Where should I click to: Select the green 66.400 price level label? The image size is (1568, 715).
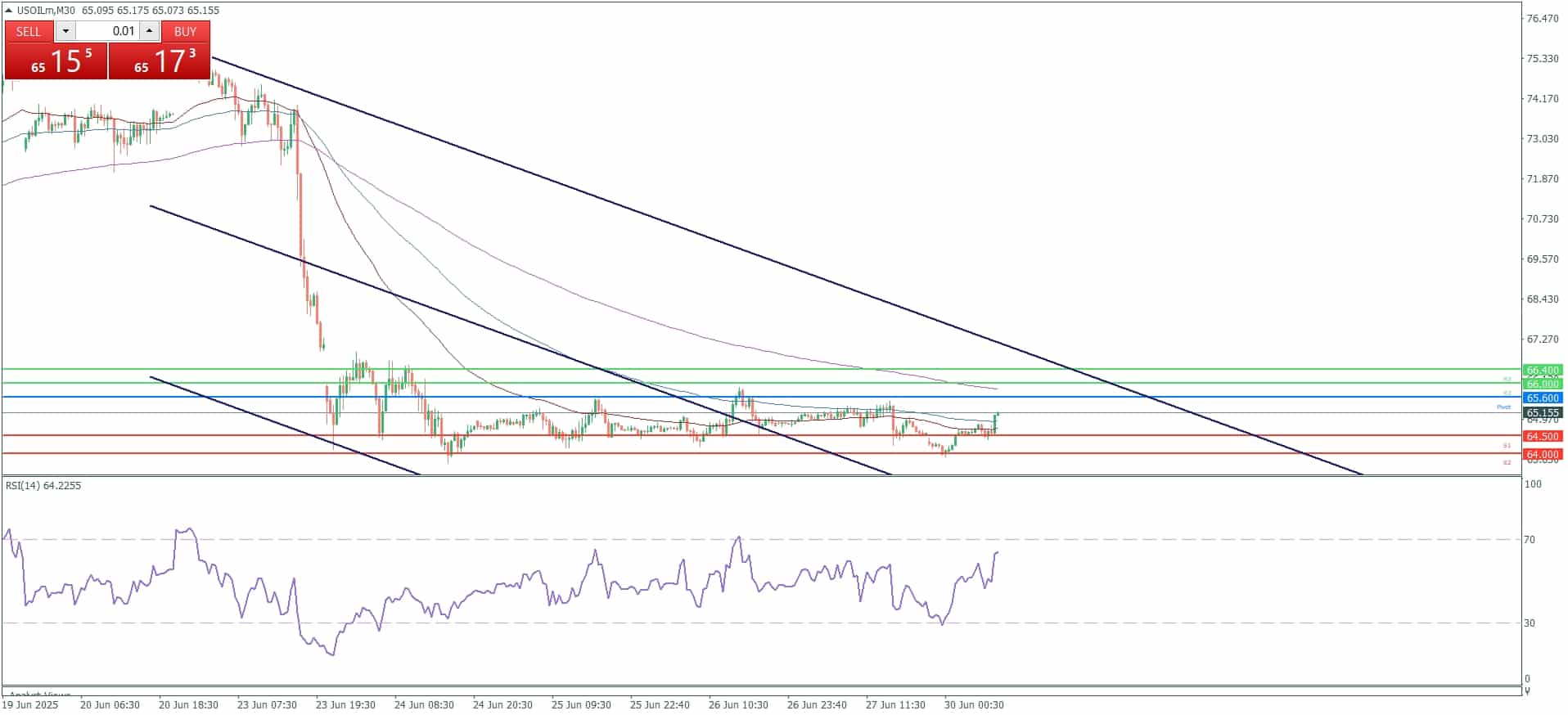pyautogui.click(x=1543, y=370)
